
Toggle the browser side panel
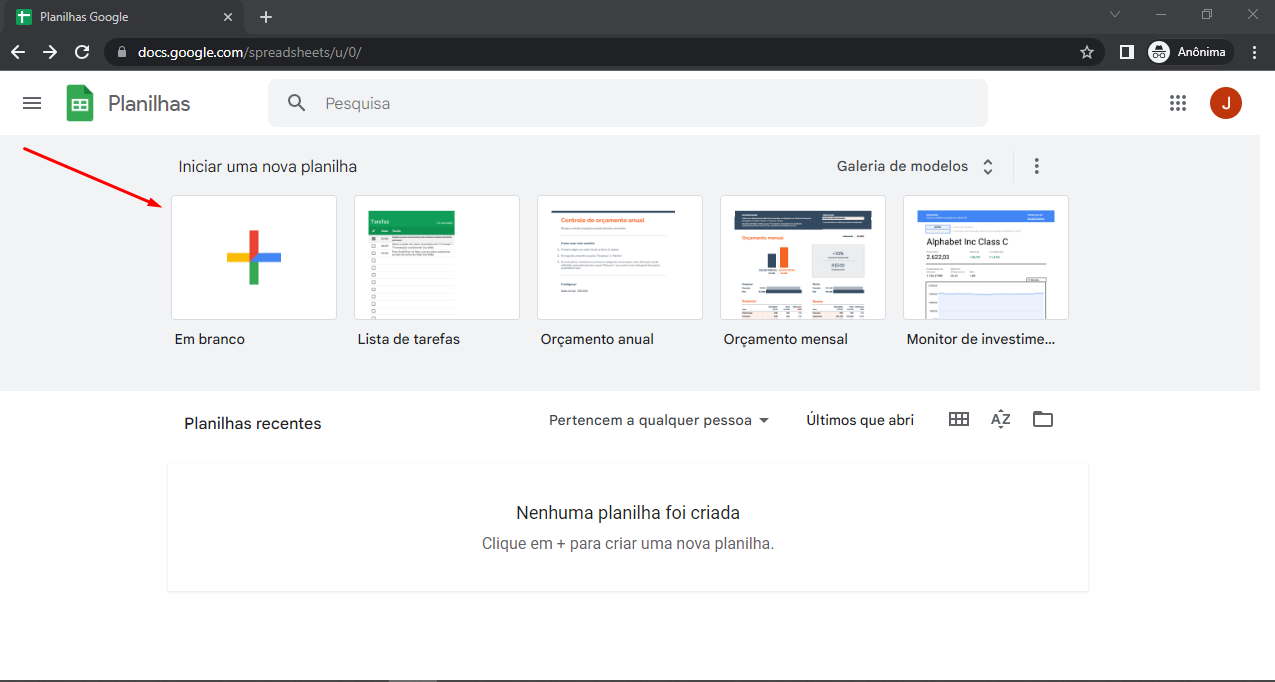pos(1126,52)
